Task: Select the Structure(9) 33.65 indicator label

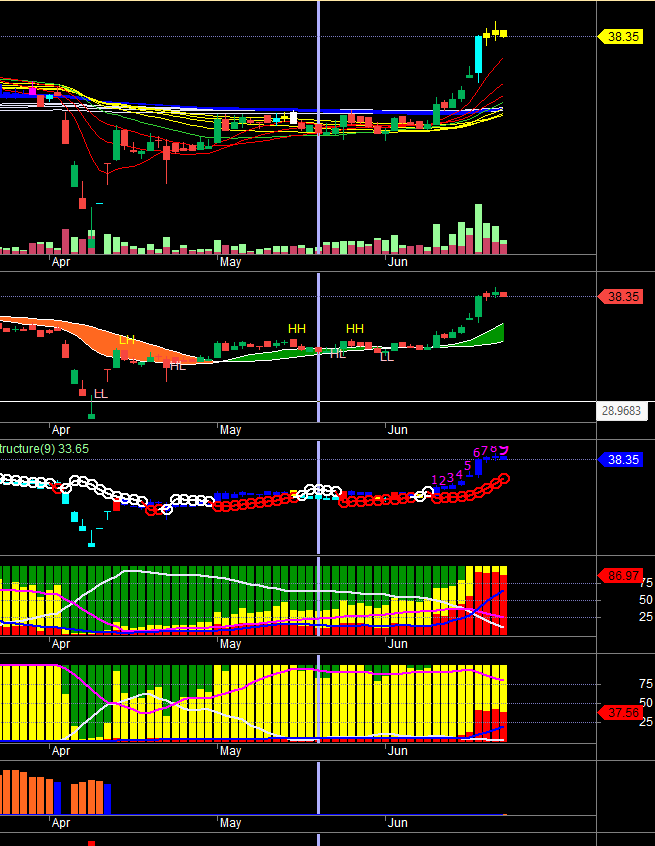Action: pos(44,449)
